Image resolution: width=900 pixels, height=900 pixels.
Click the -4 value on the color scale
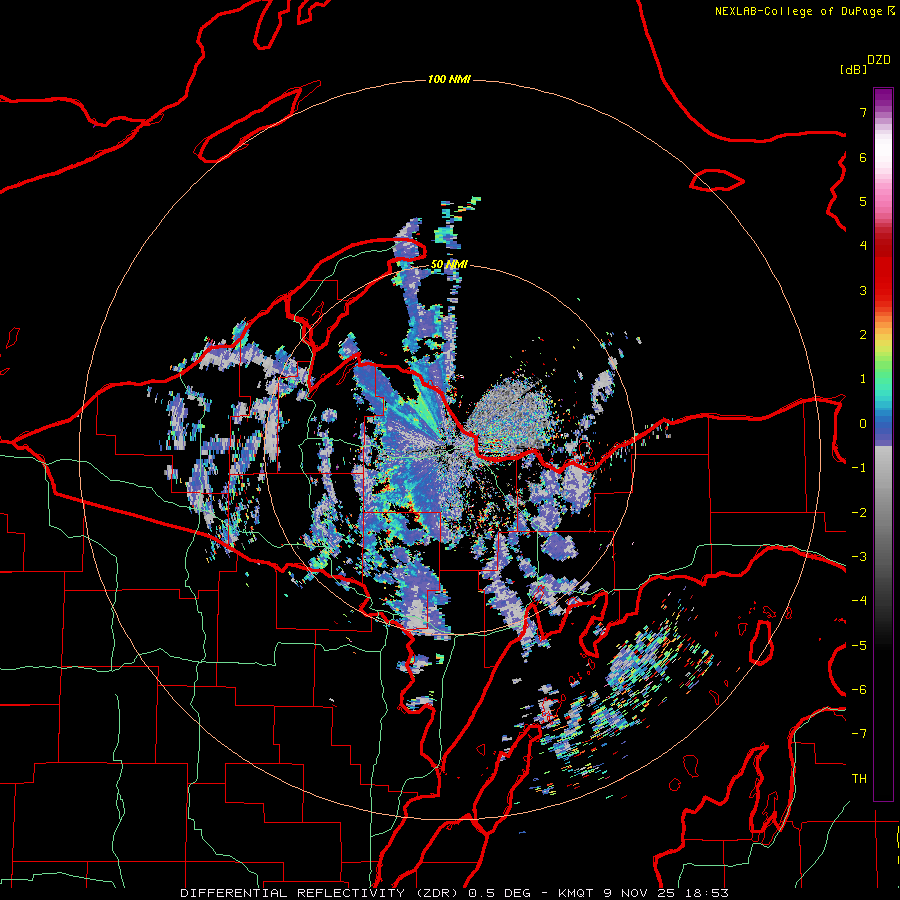point(859,601)
